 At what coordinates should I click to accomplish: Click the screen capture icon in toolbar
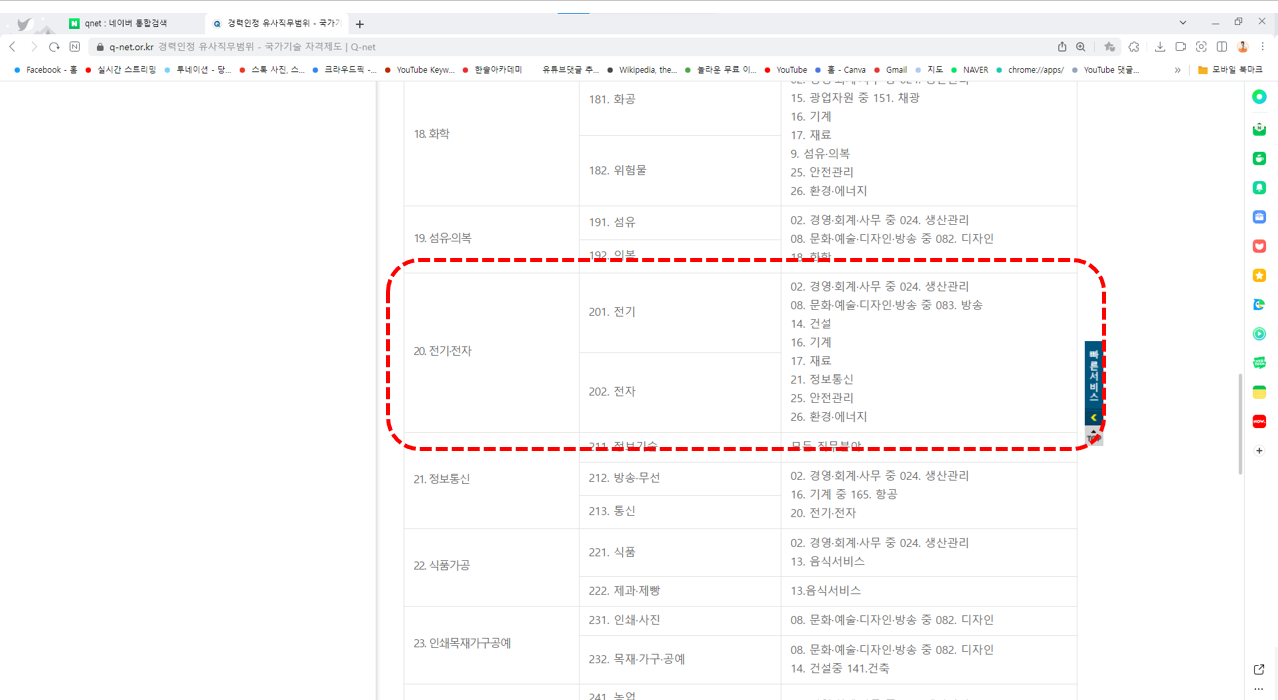[1201, 47]
